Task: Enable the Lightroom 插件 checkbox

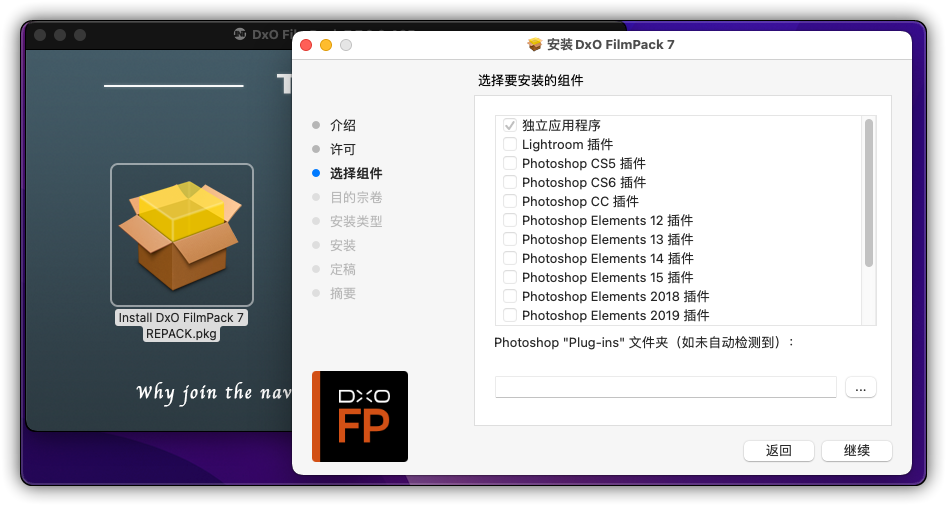Action: point(510,144)
